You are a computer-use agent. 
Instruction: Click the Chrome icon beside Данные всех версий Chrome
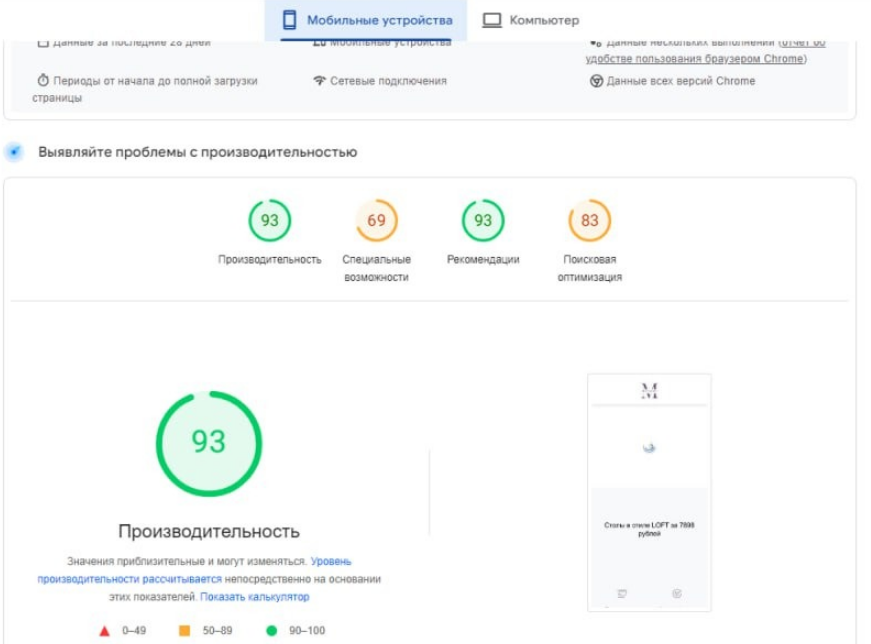tap(596, 81)
